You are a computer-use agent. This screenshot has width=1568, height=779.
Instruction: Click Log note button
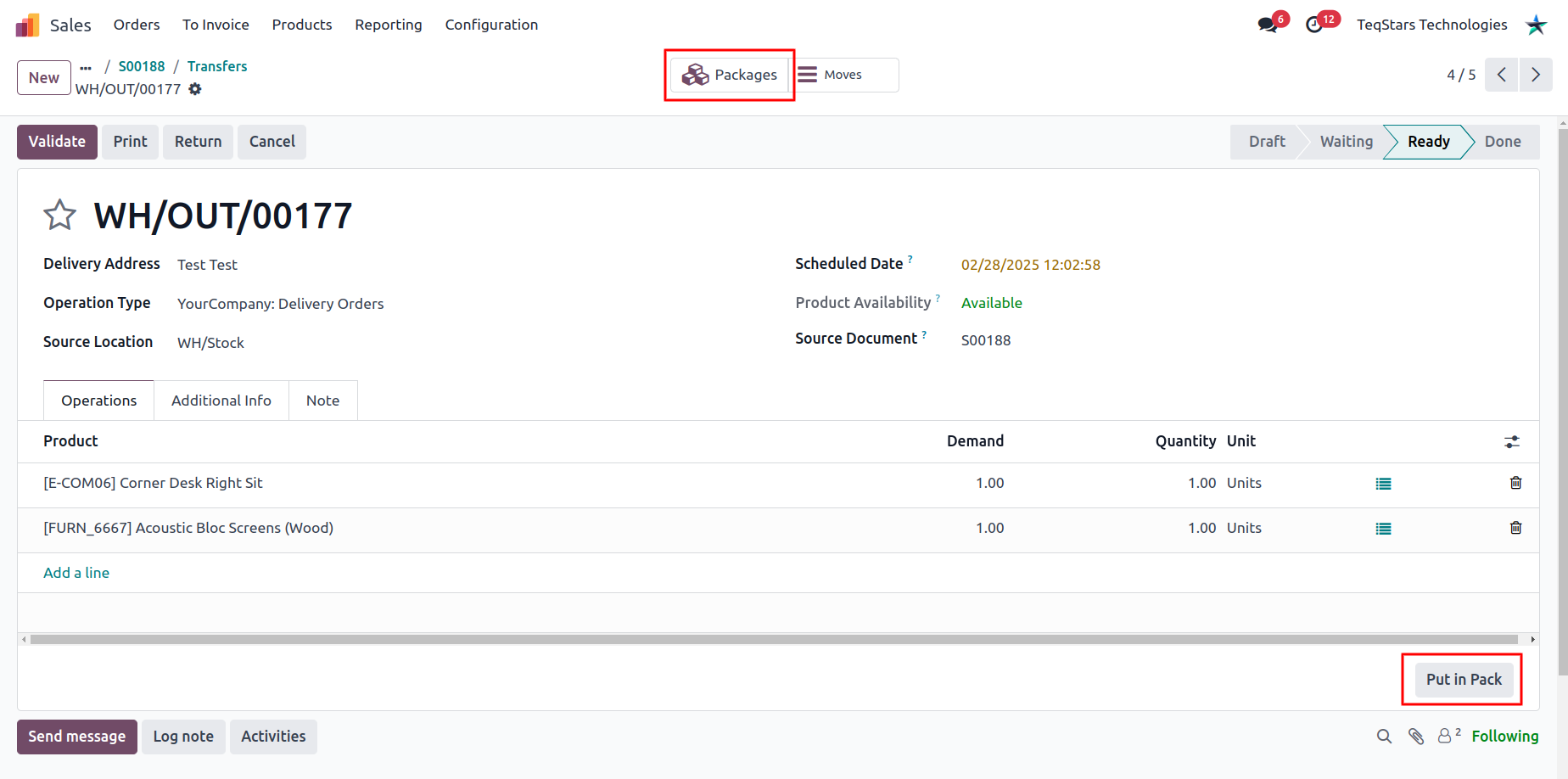pyautogui.click(x=183, y=737)
